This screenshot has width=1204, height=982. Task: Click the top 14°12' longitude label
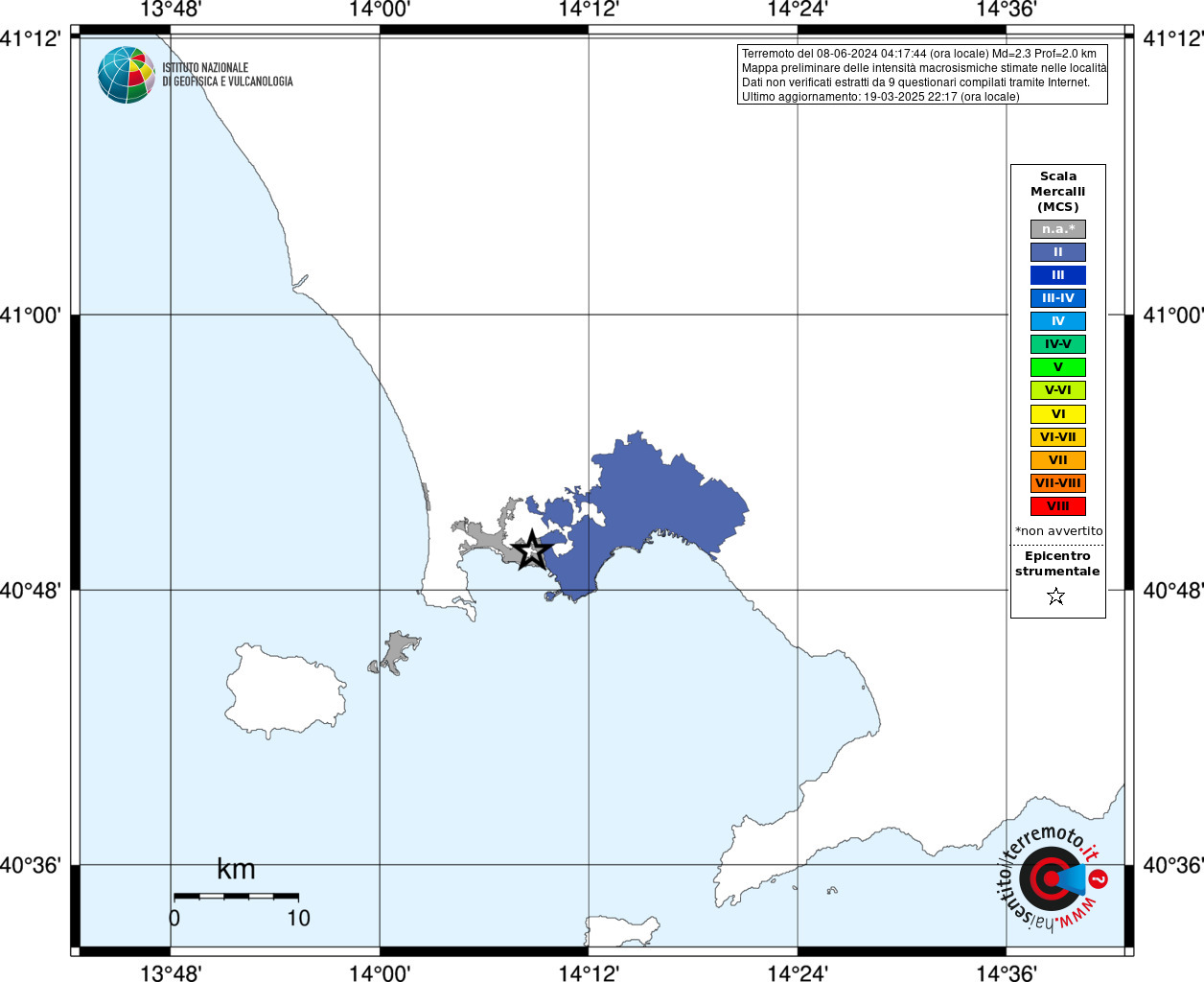[x=589, y=10]
